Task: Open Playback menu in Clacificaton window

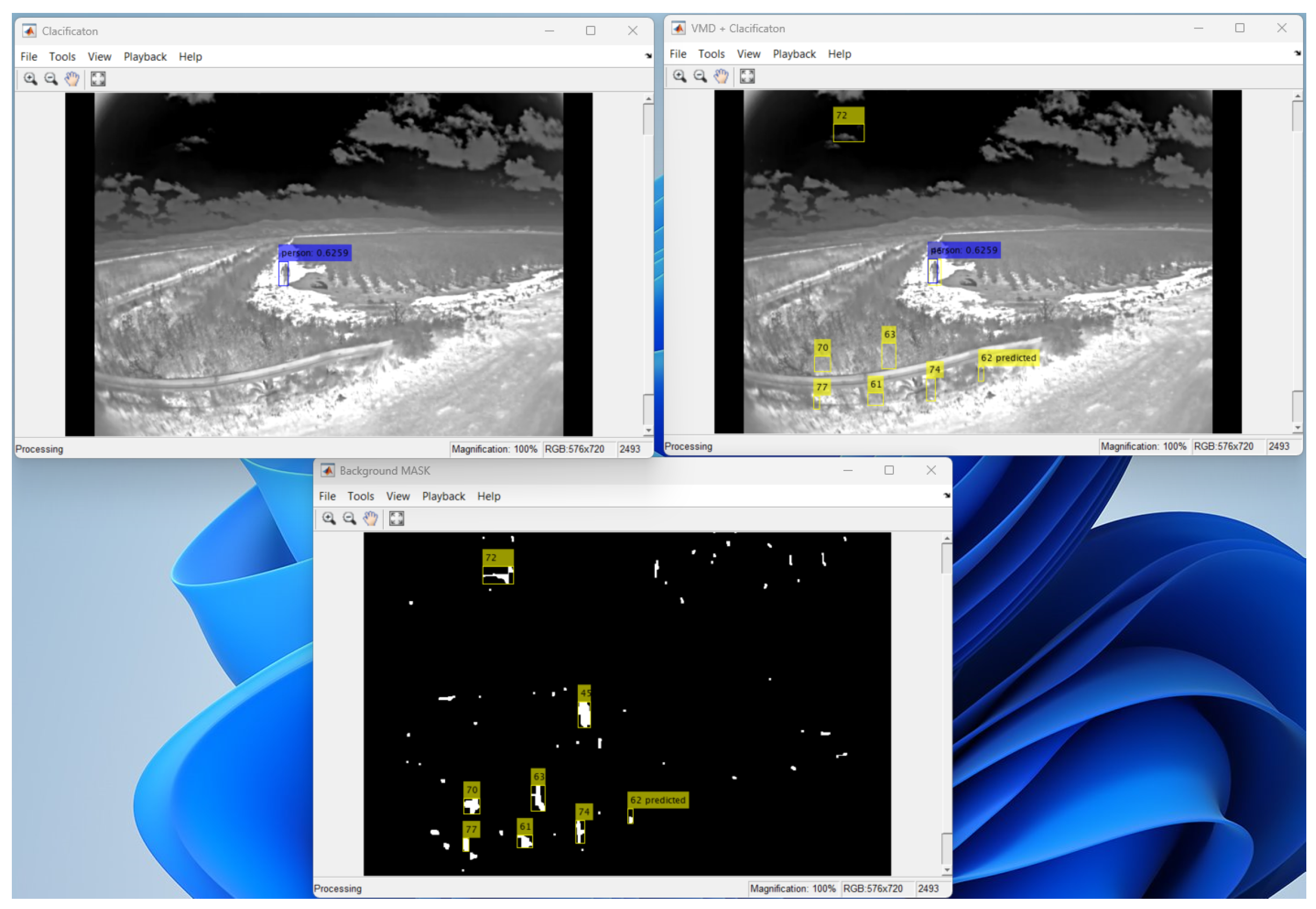Action: 145,56
